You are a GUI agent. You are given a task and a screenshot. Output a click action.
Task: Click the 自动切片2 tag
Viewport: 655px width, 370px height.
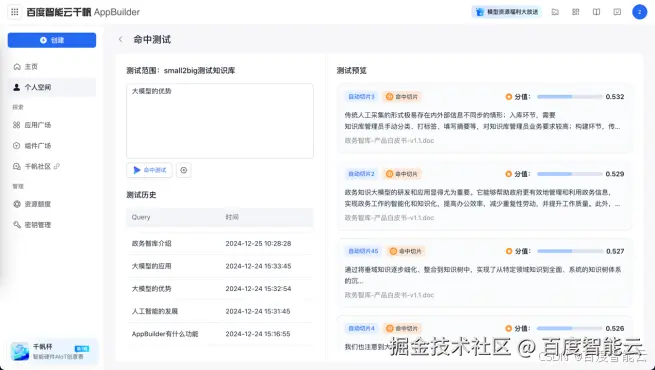(361, 174)
